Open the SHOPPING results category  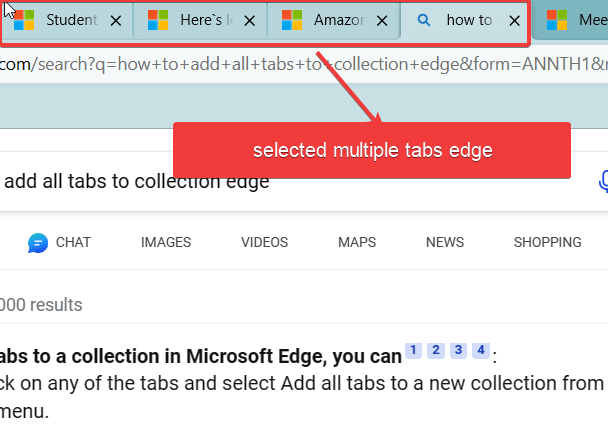pos(547,242)
